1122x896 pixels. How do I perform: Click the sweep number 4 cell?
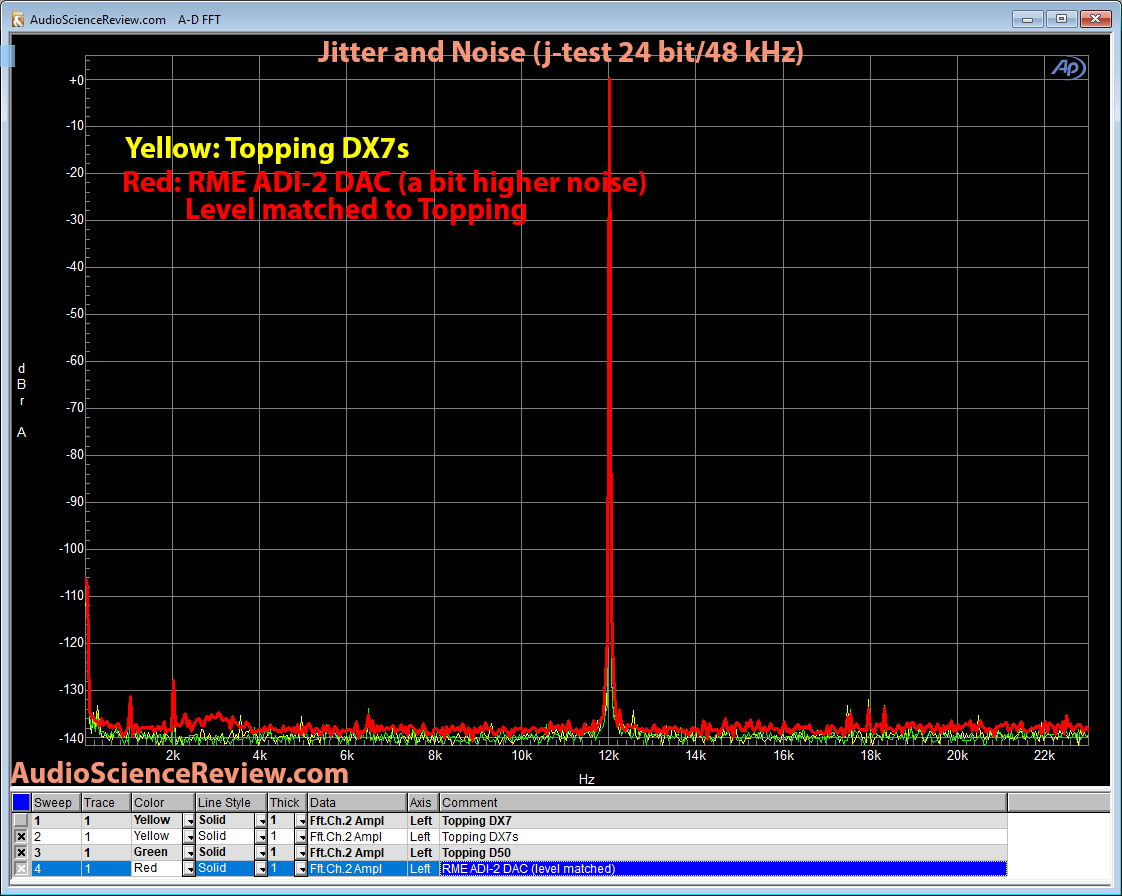(56, 868)
